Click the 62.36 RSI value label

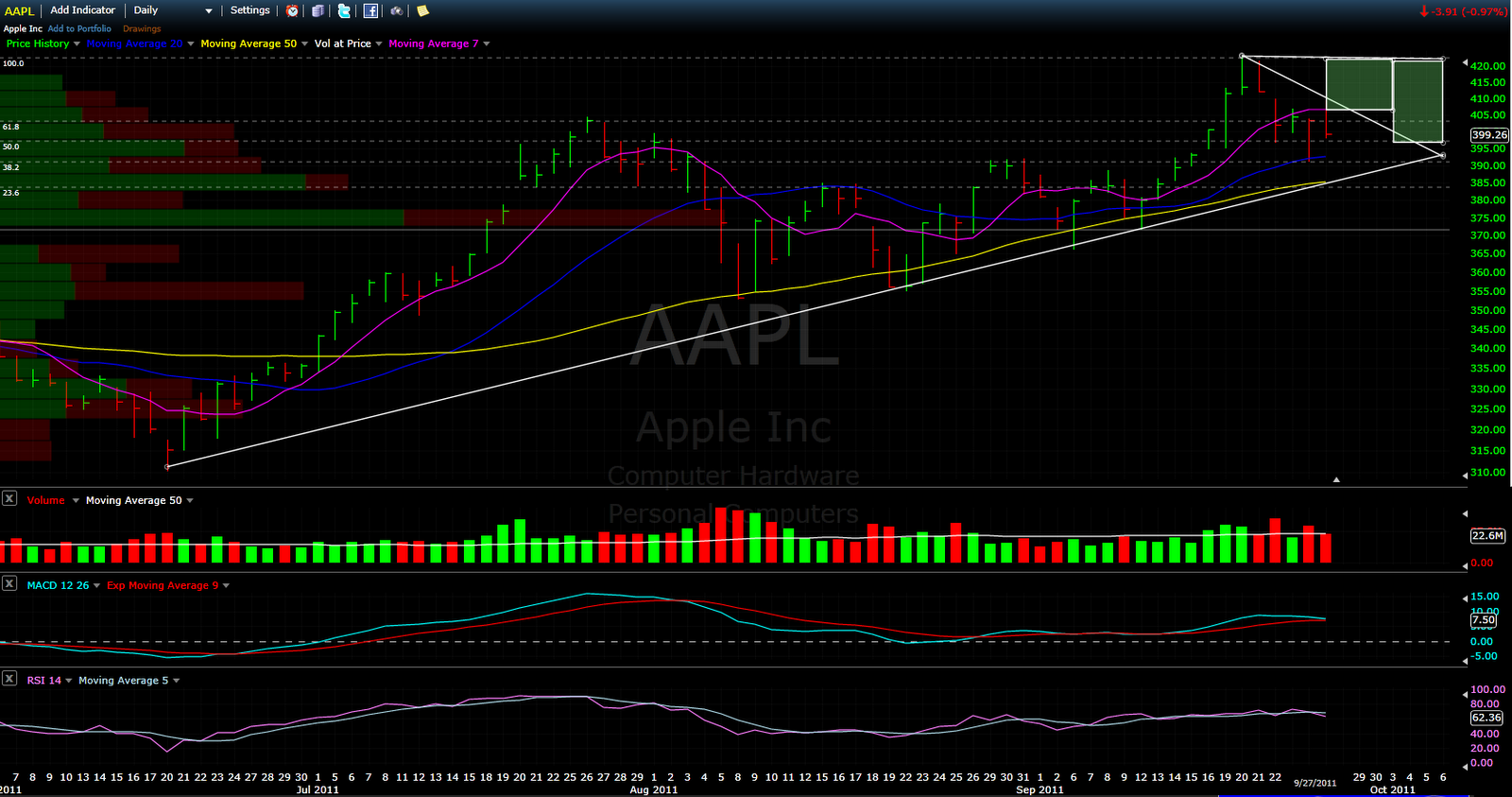(x=1486, y=718)
